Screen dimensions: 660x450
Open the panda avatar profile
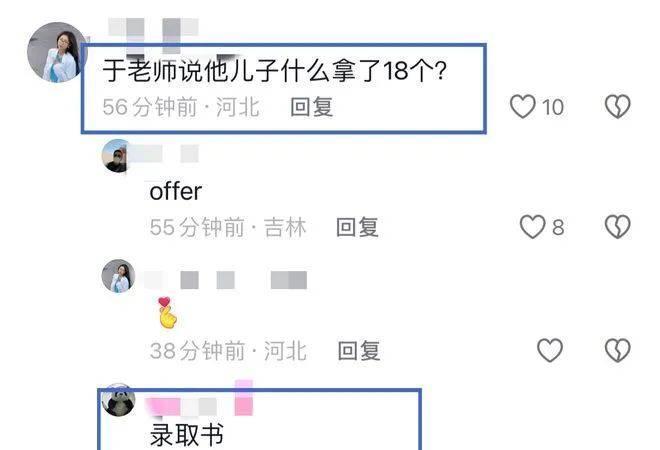click(118, 400)
